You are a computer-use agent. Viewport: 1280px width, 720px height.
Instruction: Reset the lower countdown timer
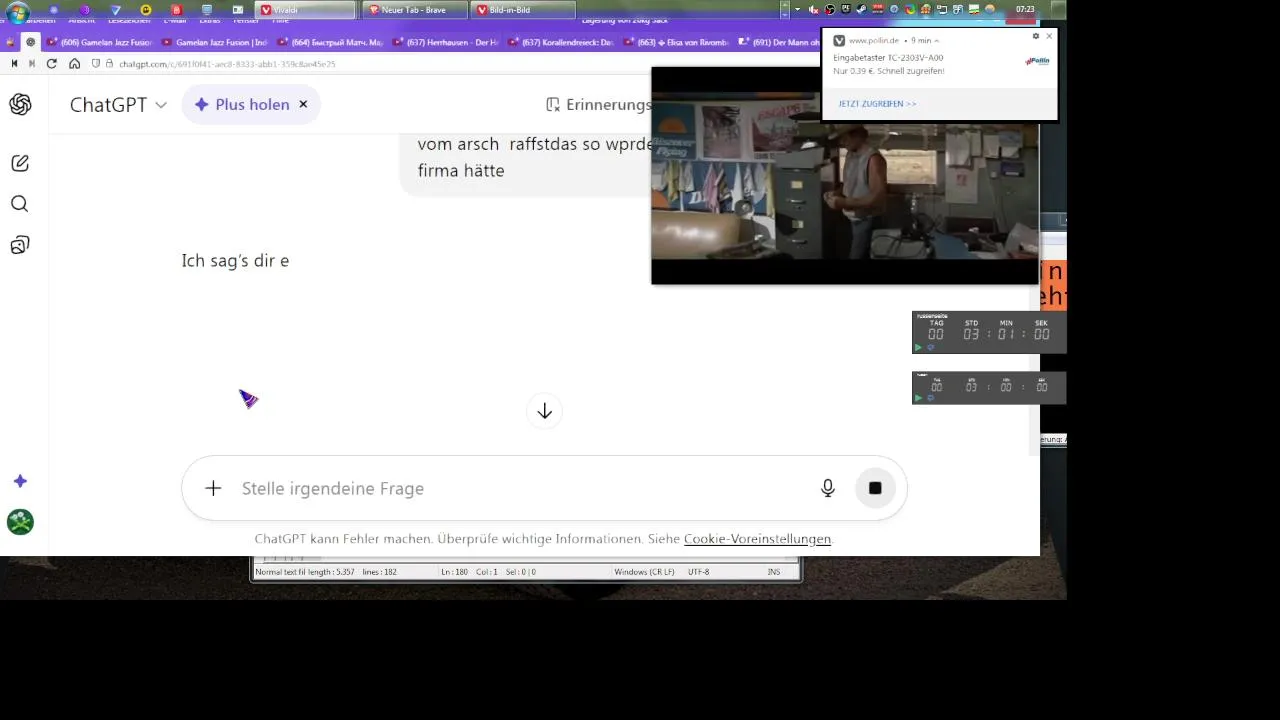(x=930, y=398)
